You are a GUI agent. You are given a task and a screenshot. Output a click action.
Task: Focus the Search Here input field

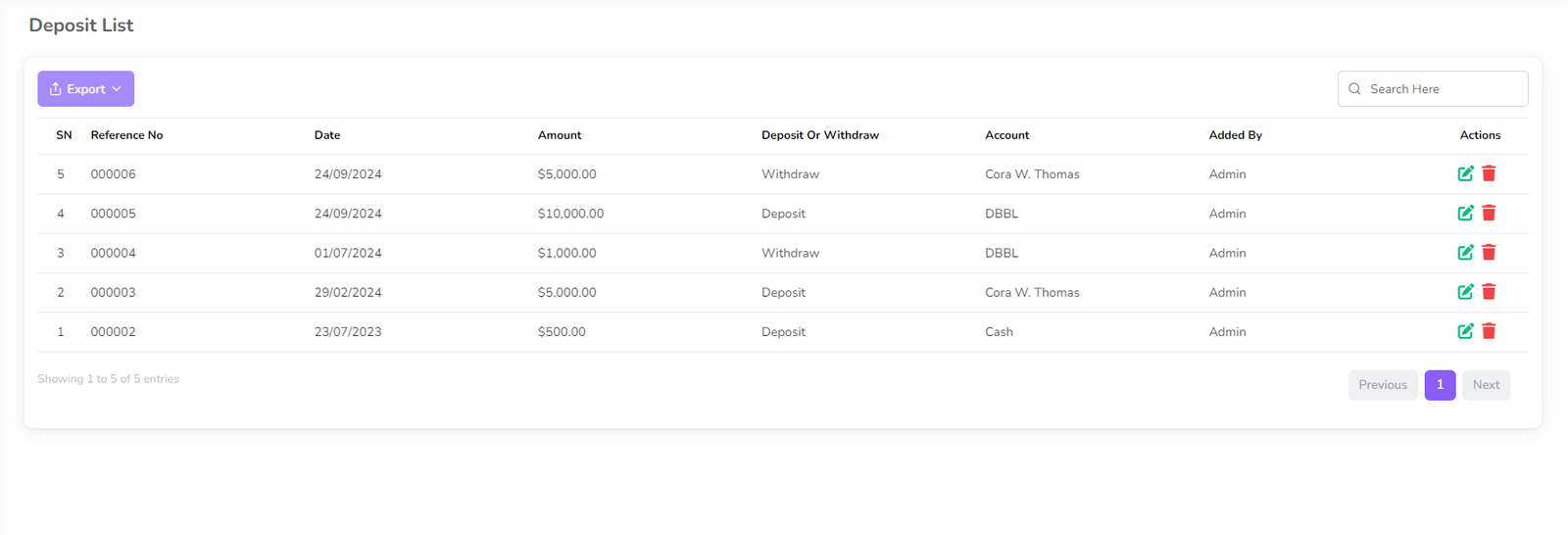click(1443, 89)
